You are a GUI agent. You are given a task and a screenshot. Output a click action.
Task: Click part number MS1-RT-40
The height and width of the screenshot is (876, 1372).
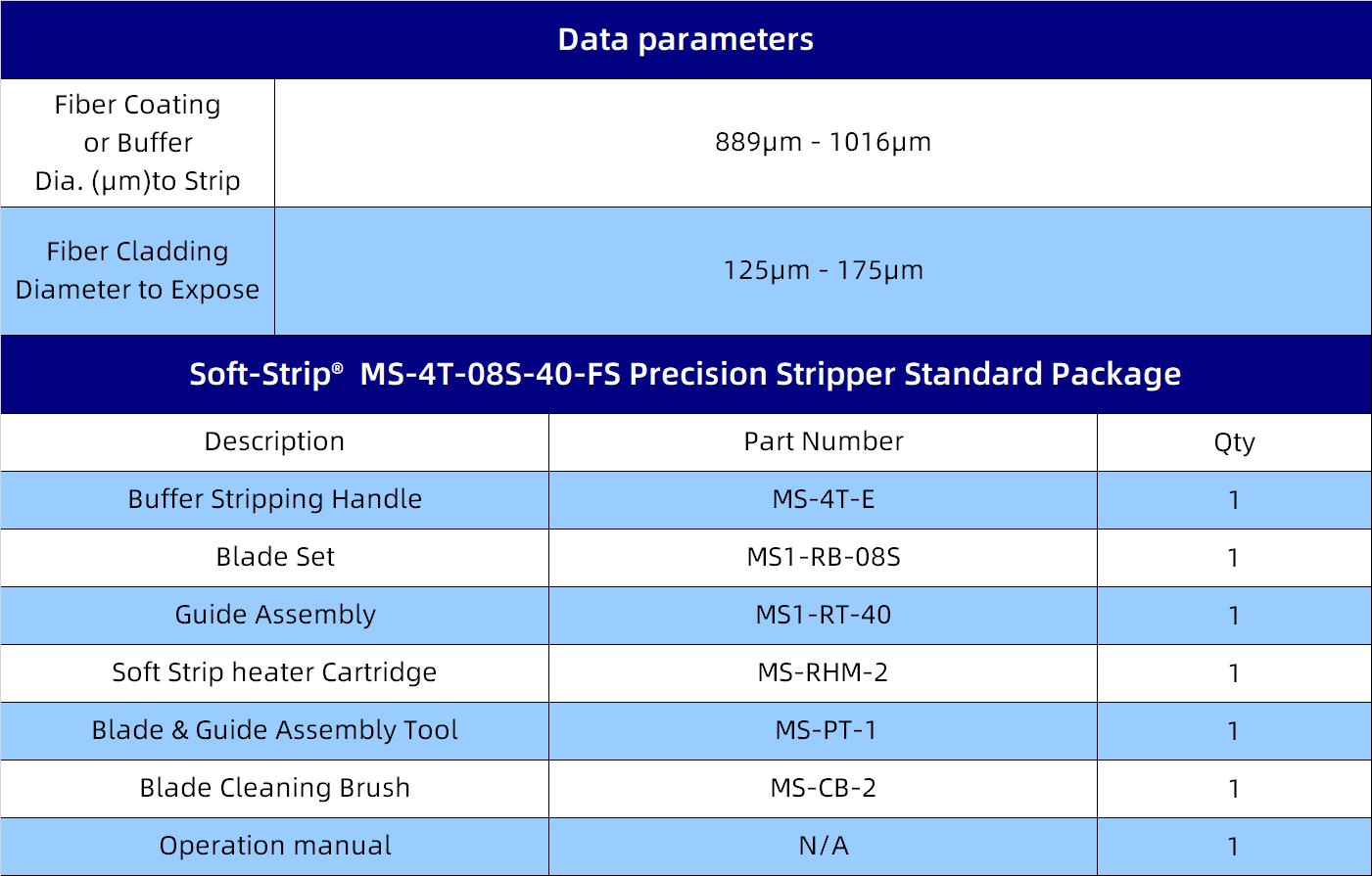click(x=823, y=615)
